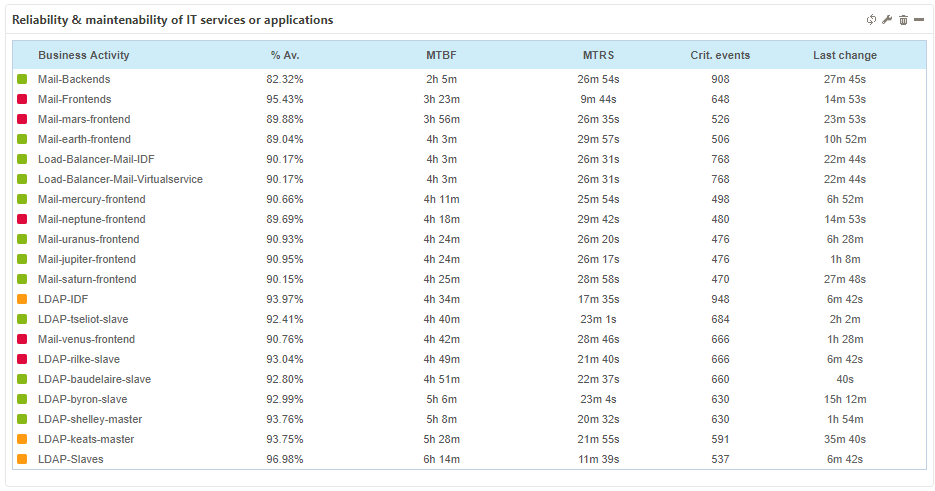Collapse the reliability widget panel
This screenshot has height=491, width=935.
(x=919, y=20)
